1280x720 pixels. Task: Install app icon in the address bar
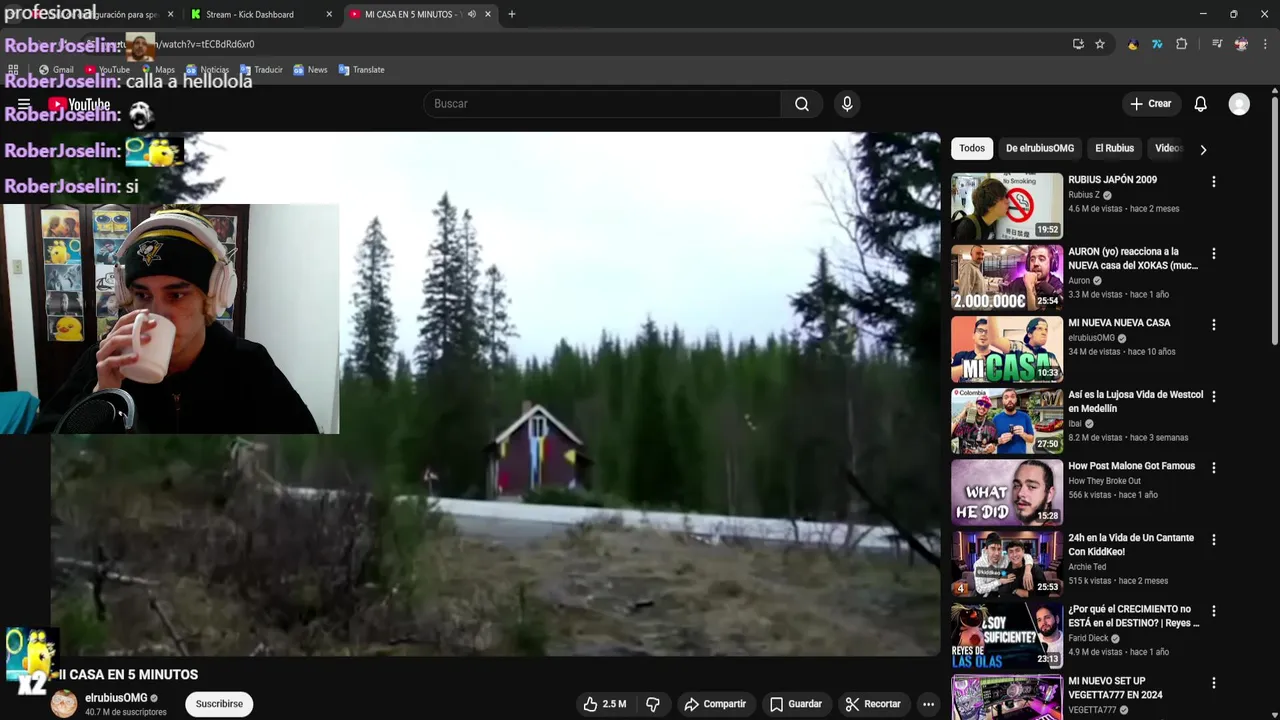pos(1078,44)
